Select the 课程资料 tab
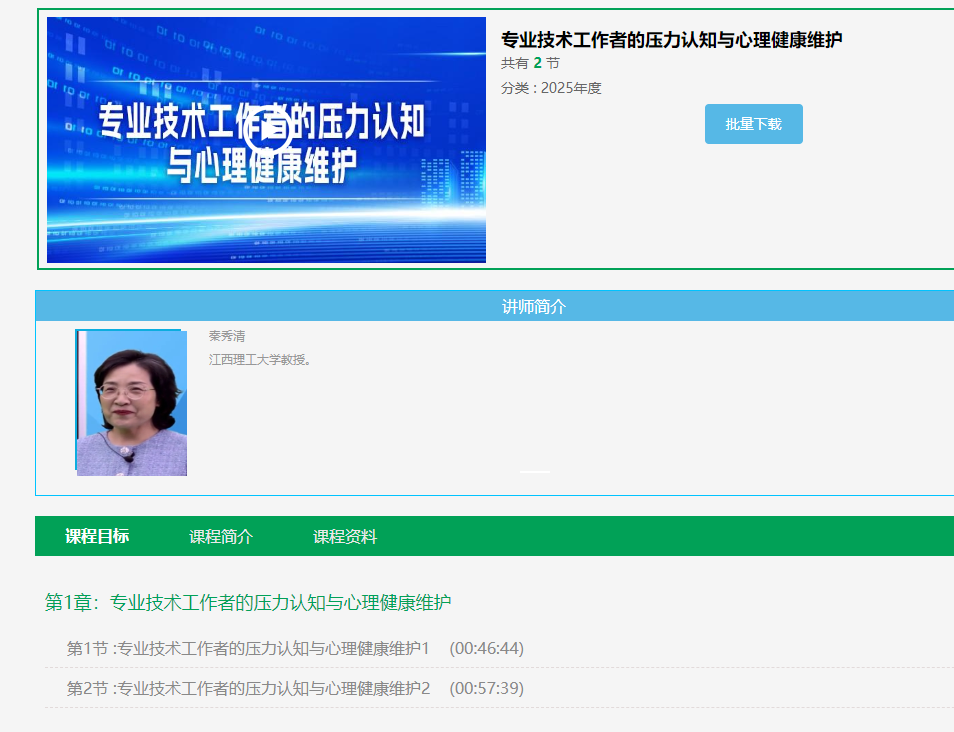Viewport: 954px width, 732px height. pos(345,537)
